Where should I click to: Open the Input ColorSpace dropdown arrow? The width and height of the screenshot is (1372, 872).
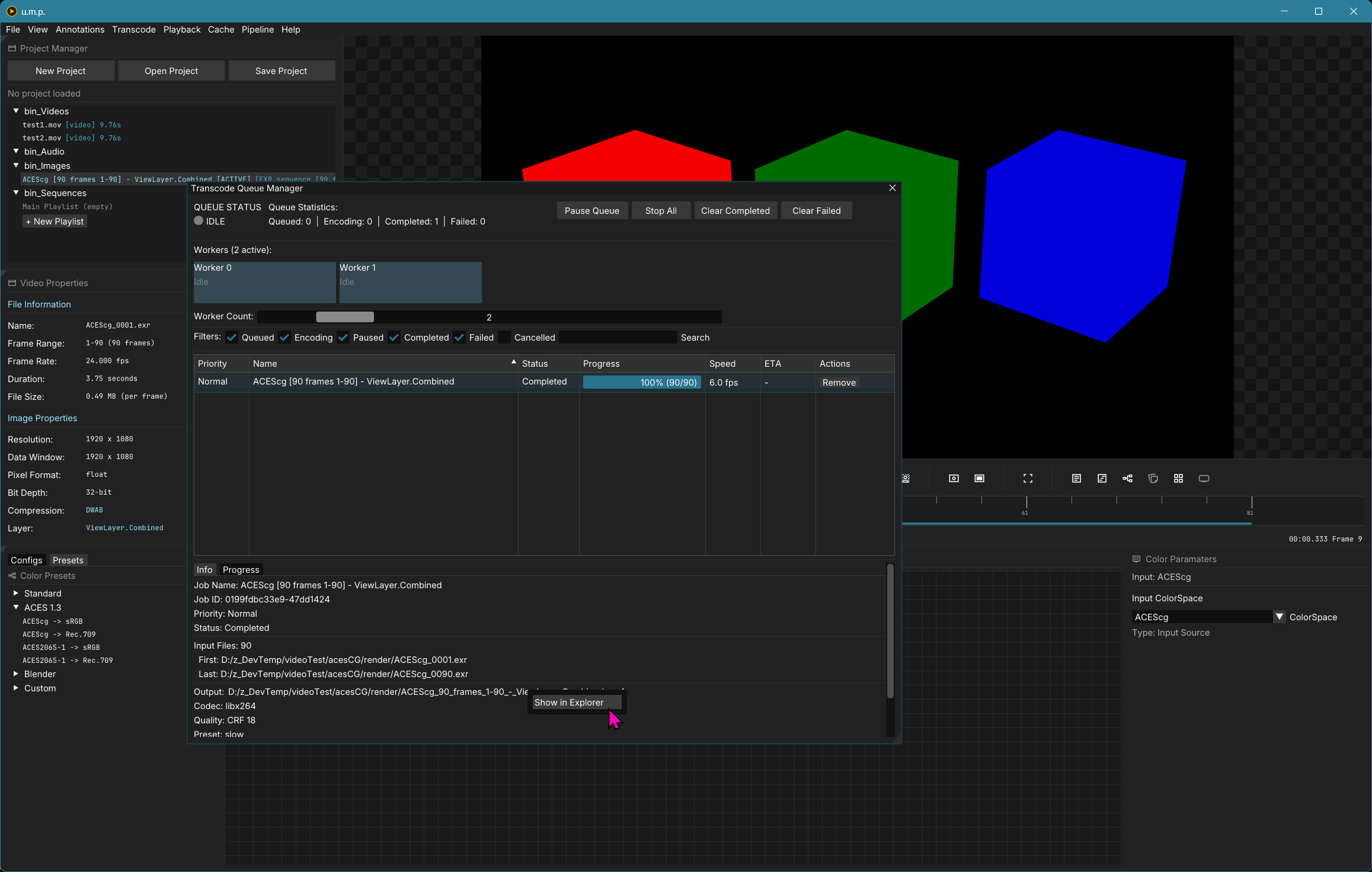(x=1279, y=617)
